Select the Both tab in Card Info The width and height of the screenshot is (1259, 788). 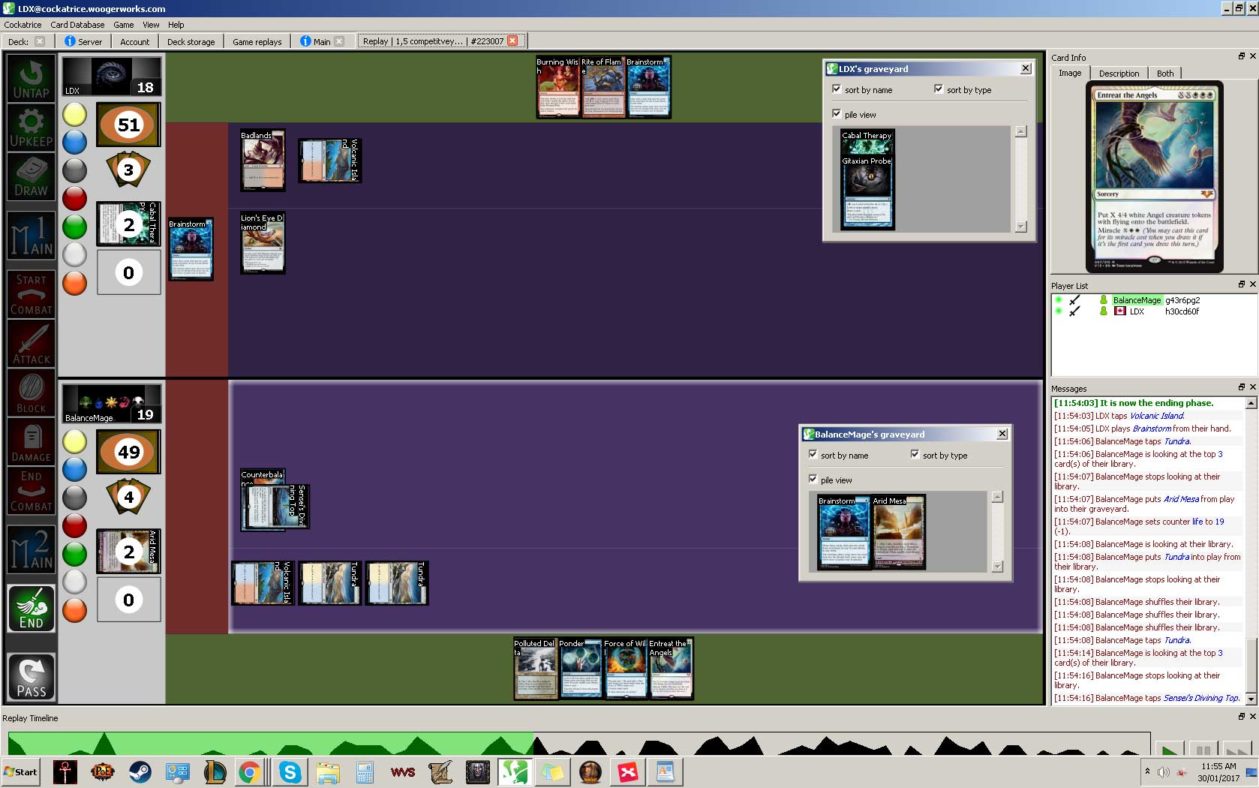pos(1165,73)
